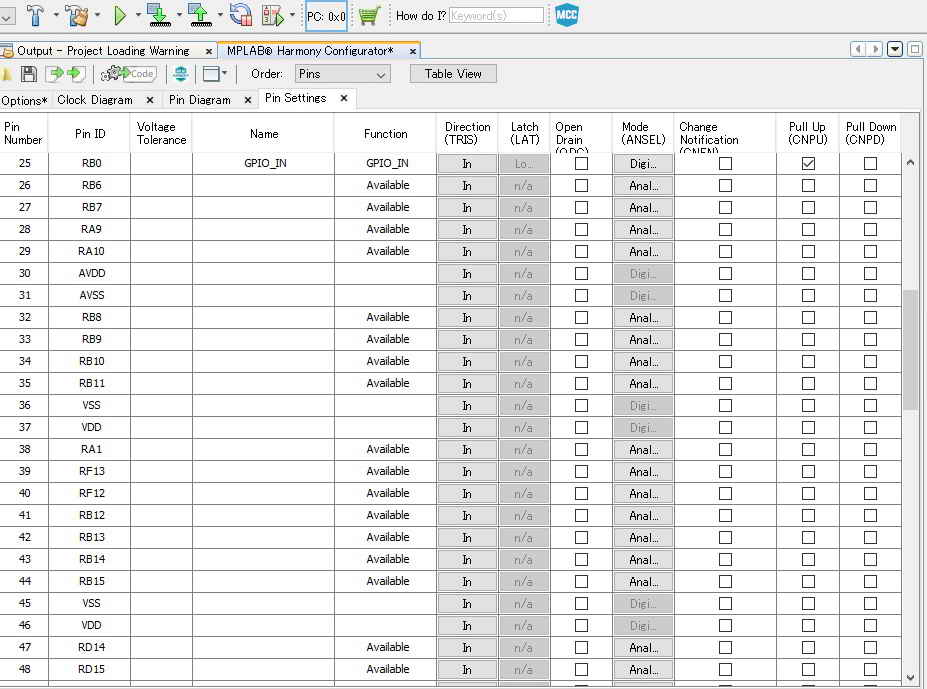Close the MPLAB Harmony Configurator tab
Image resolution: width=927 pixels, height=689 pixels.
(x=413, y=51)
